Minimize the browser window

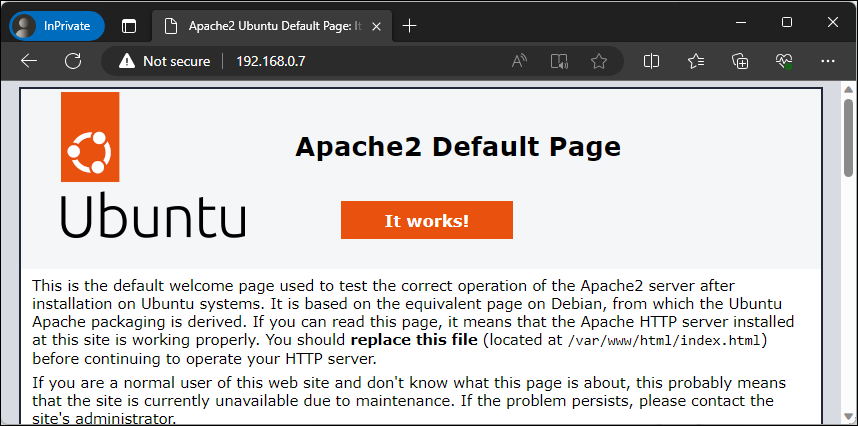pos(741,22)
